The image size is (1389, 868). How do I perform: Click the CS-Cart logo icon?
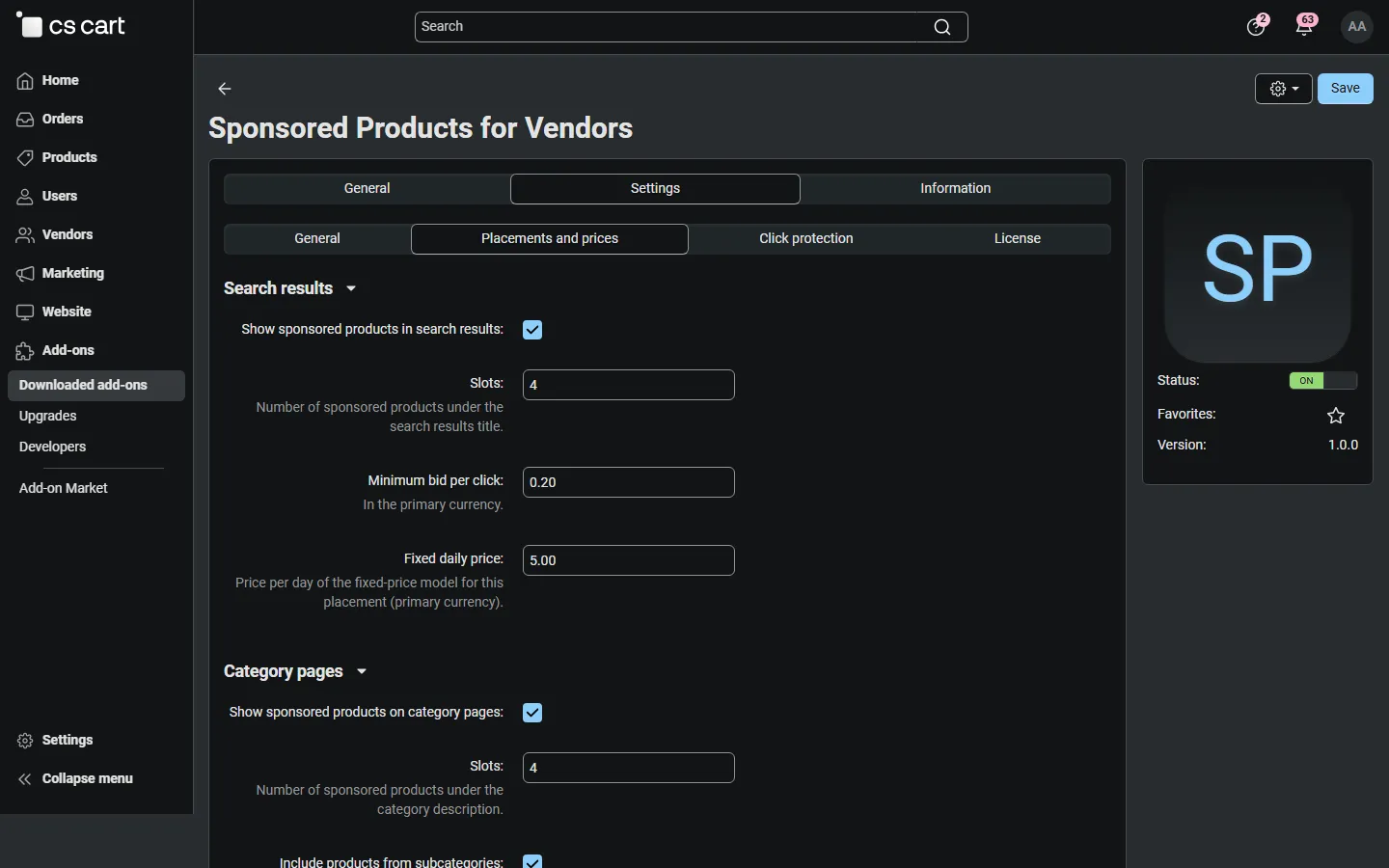tap(30, 25)
